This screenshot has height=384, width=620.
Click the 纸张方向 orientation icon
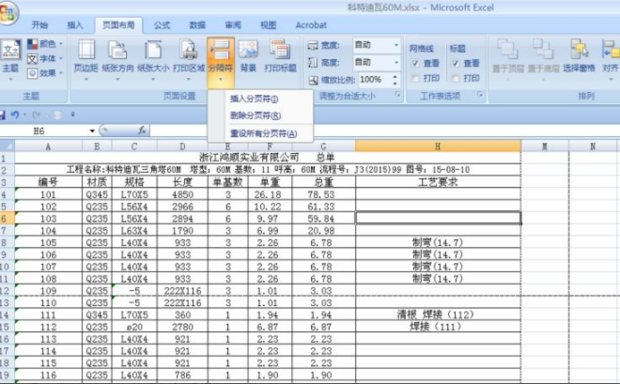[118, 50]
